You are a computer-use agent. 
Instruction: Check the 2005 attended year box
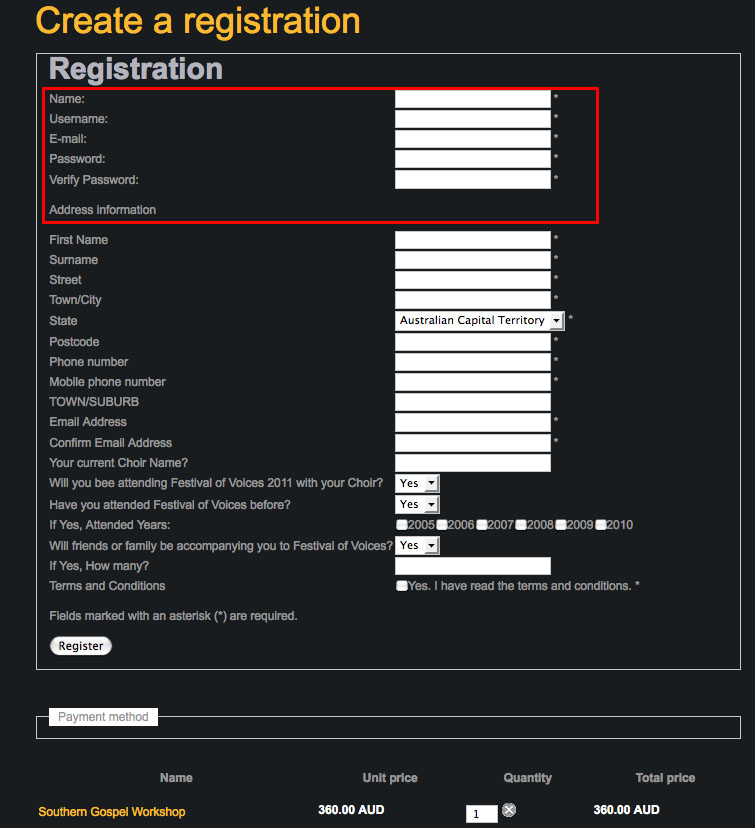[x=402, y=525]
